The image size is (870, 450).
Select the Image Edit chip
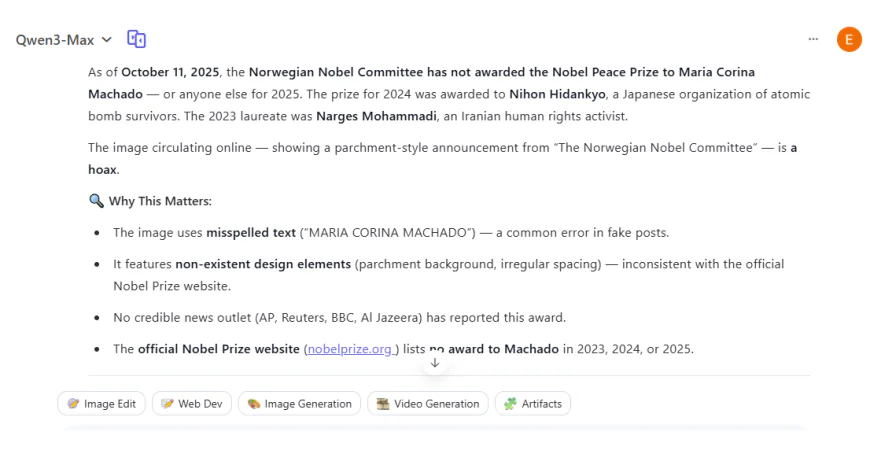pos(102,404)
